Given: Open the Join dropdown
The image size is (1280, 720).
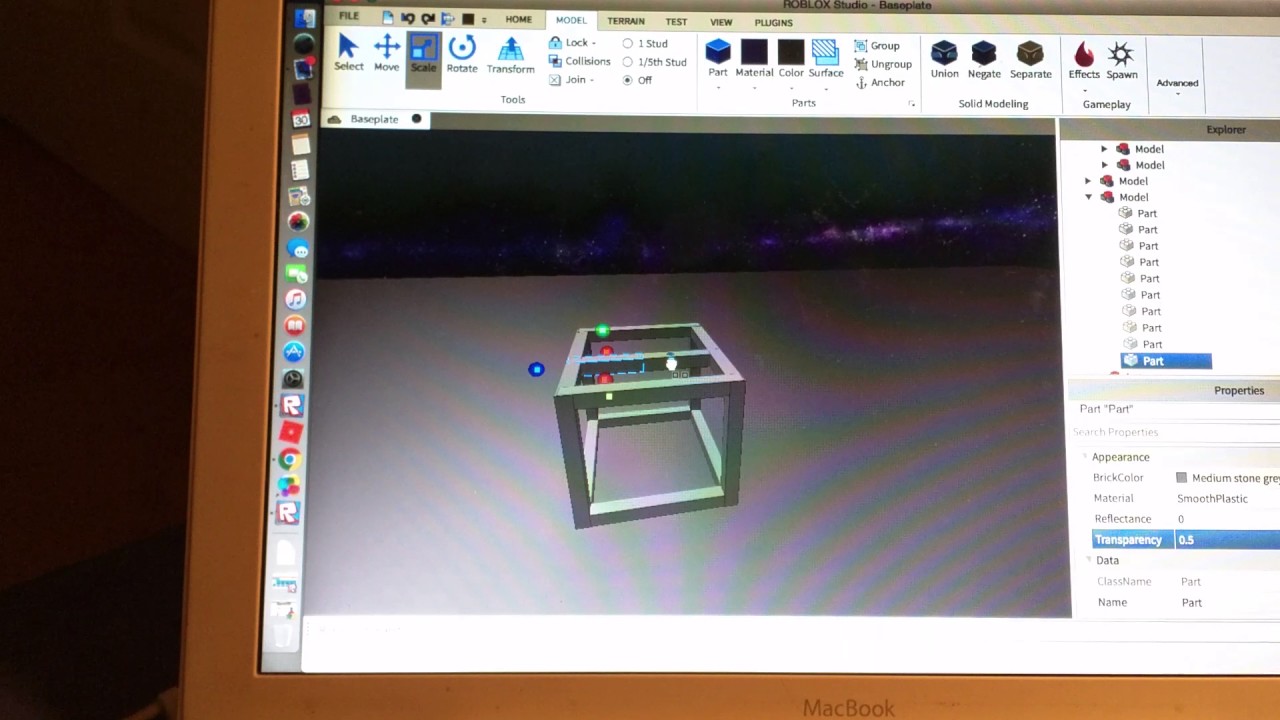Looking at the screenshot, I should 572,80.
